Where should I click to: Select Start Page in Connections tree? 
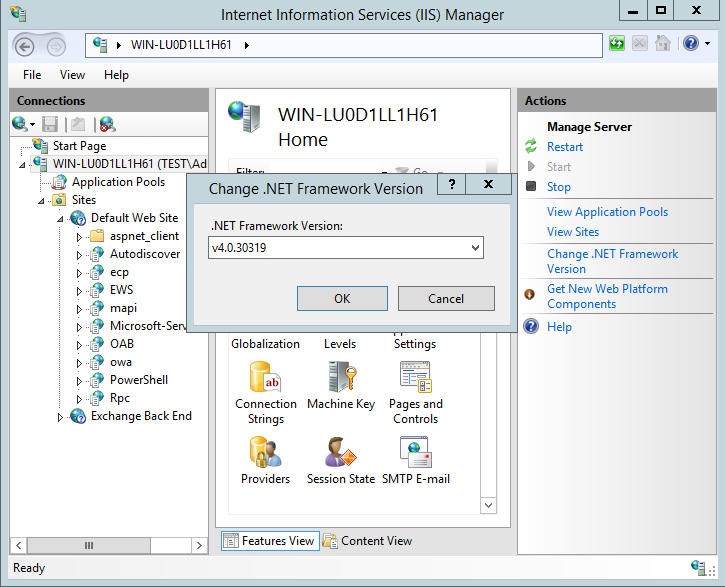pyautogui.click(x=79, y=146)
